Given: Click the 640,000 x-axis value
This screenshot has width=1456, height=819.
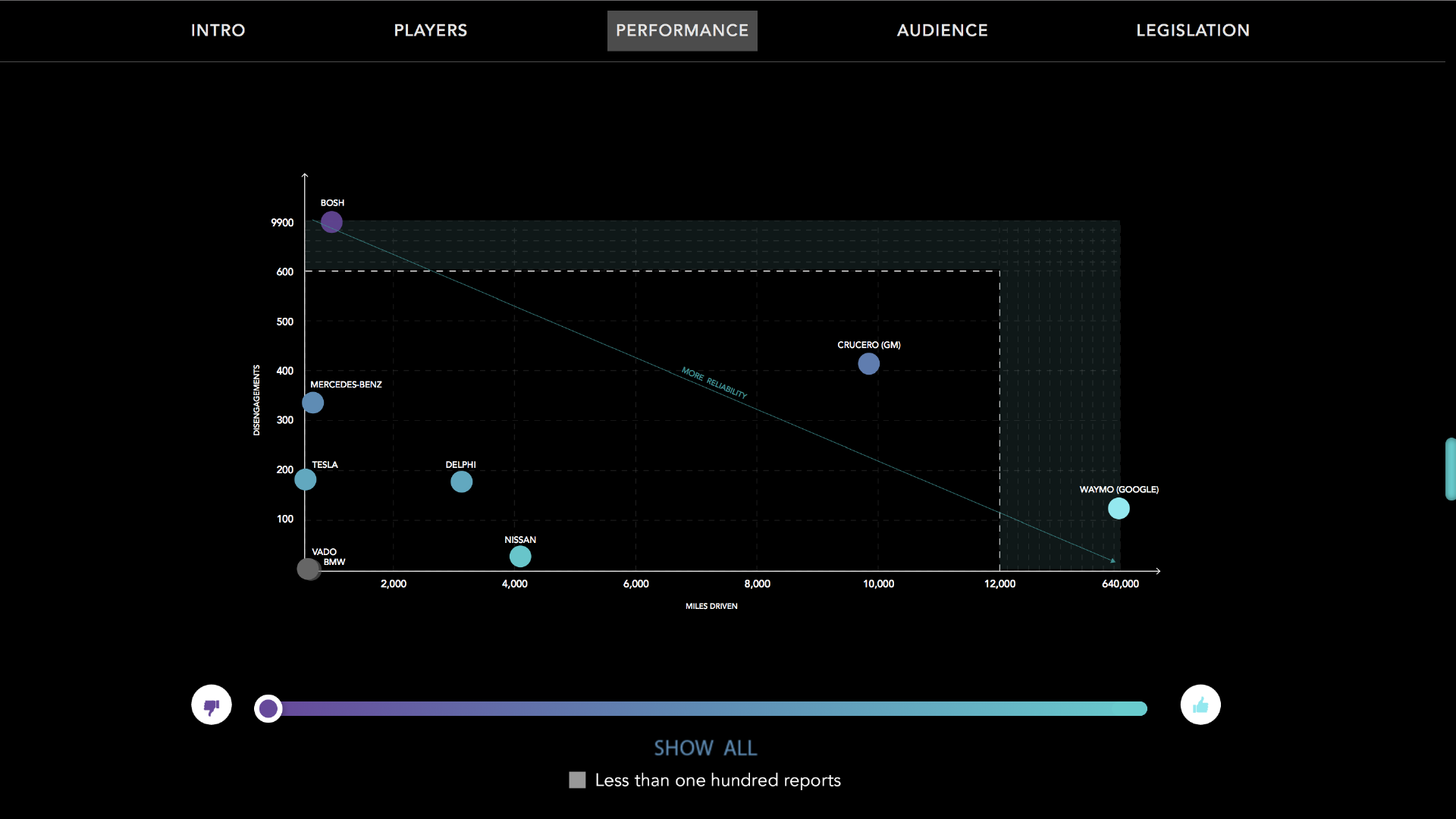Looking at the screenshot, I should [x=1120, y=584].
